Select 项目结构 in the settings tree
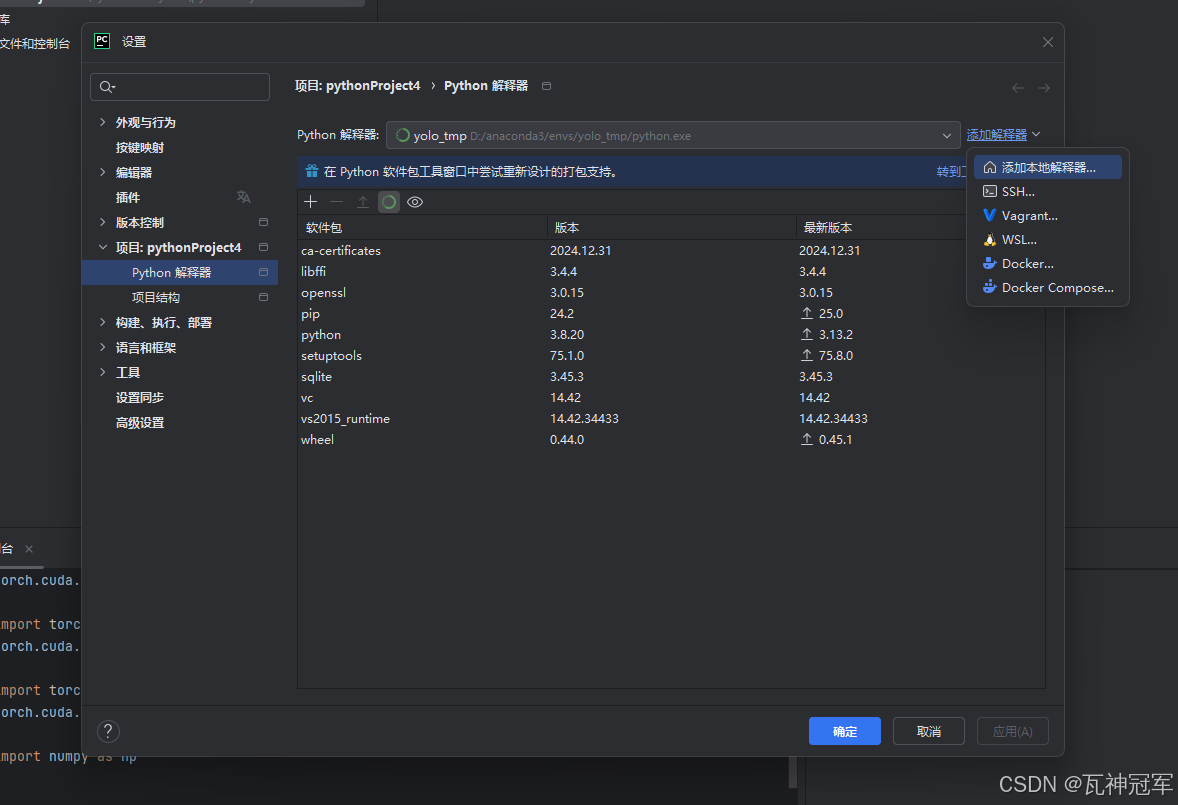1178x805 pixels. tap(156, 297)
